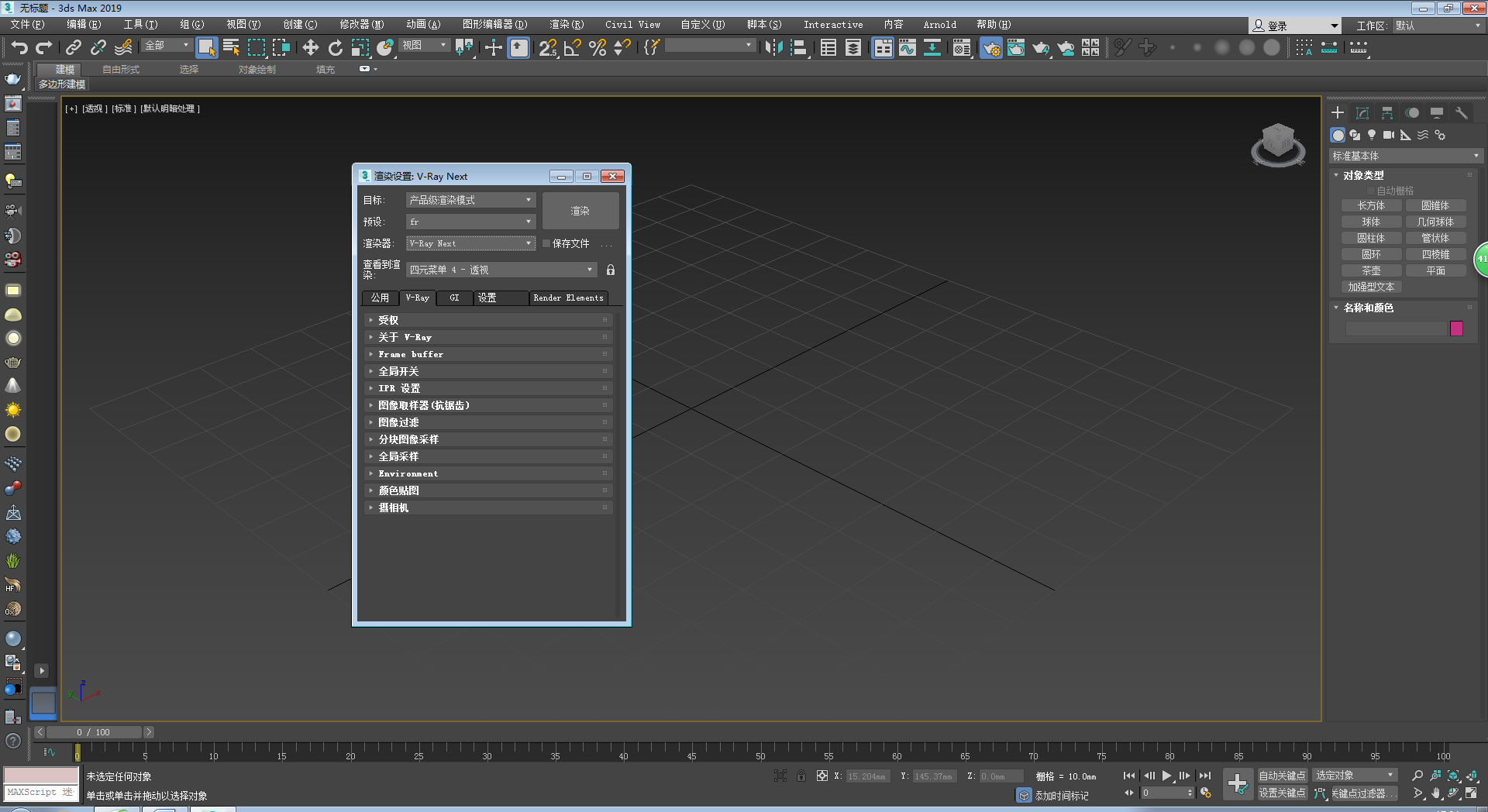Open Select by Name list icon
Screen dimensions: 1488x812
point(231,47)
